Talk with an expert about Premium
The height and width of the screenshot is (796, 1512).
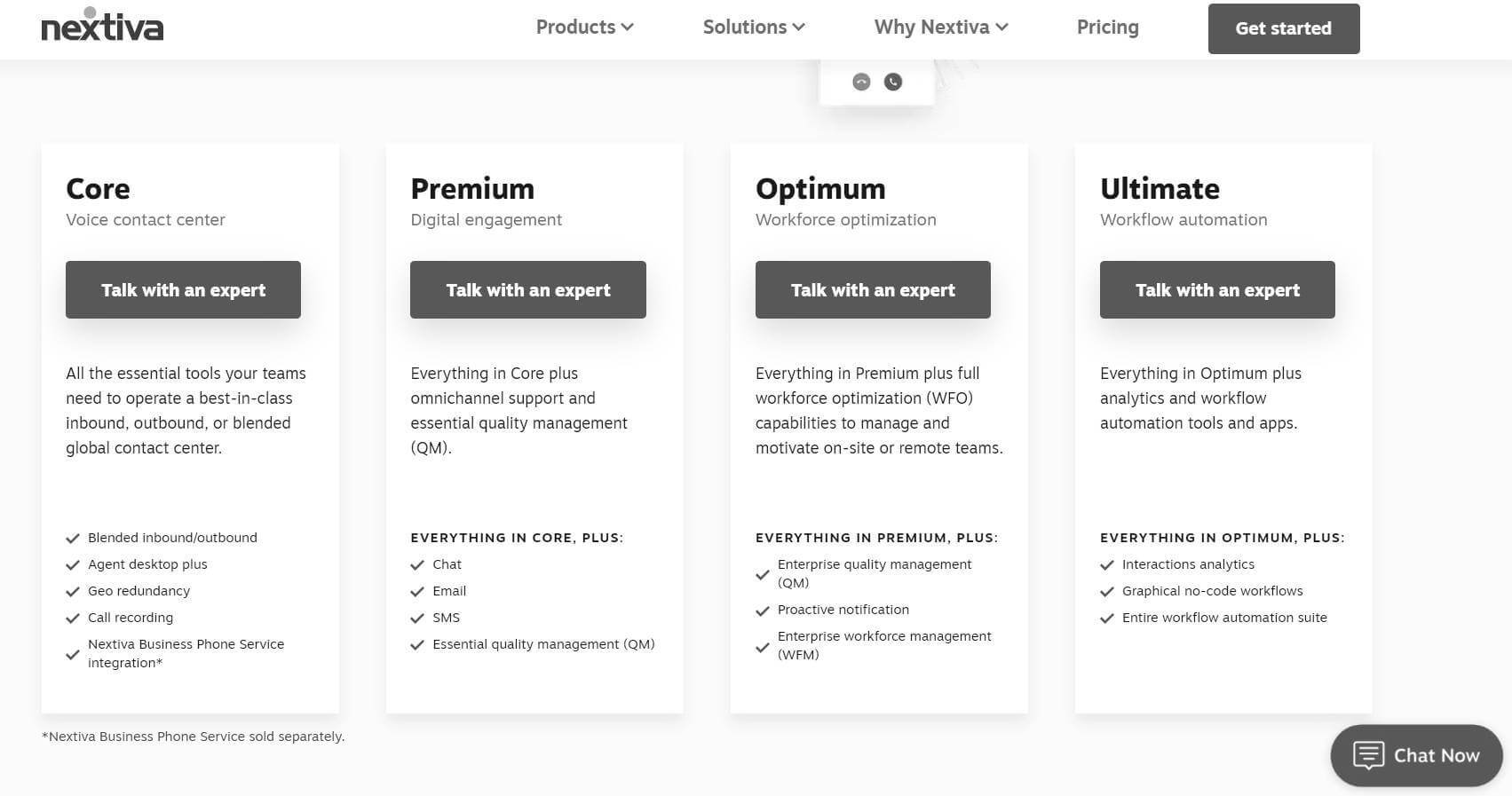pos(528,289)
